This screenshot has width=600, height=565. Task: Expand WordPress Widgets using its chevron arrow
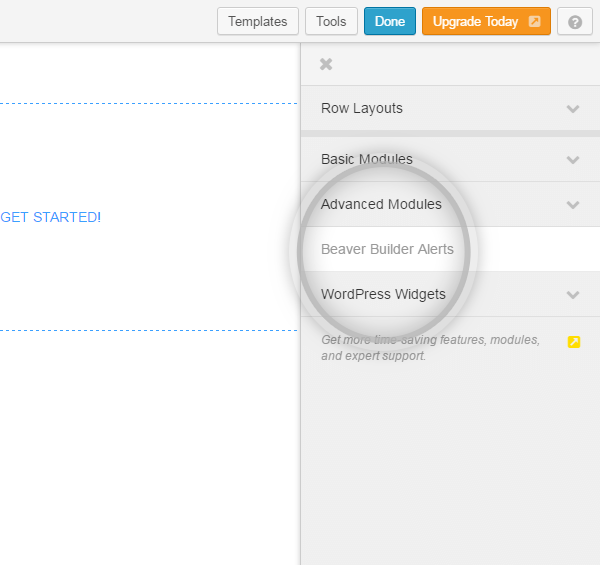point(573,295)
